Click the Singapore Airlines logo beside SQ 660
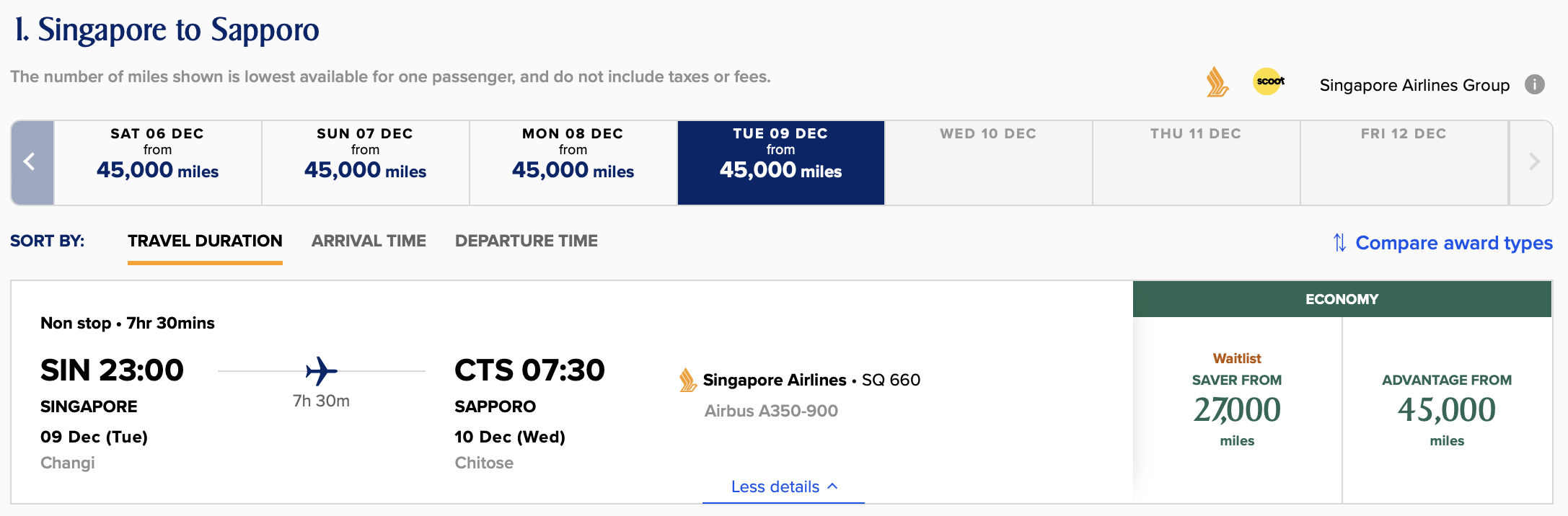1568x516 pixels. (687, 380)
